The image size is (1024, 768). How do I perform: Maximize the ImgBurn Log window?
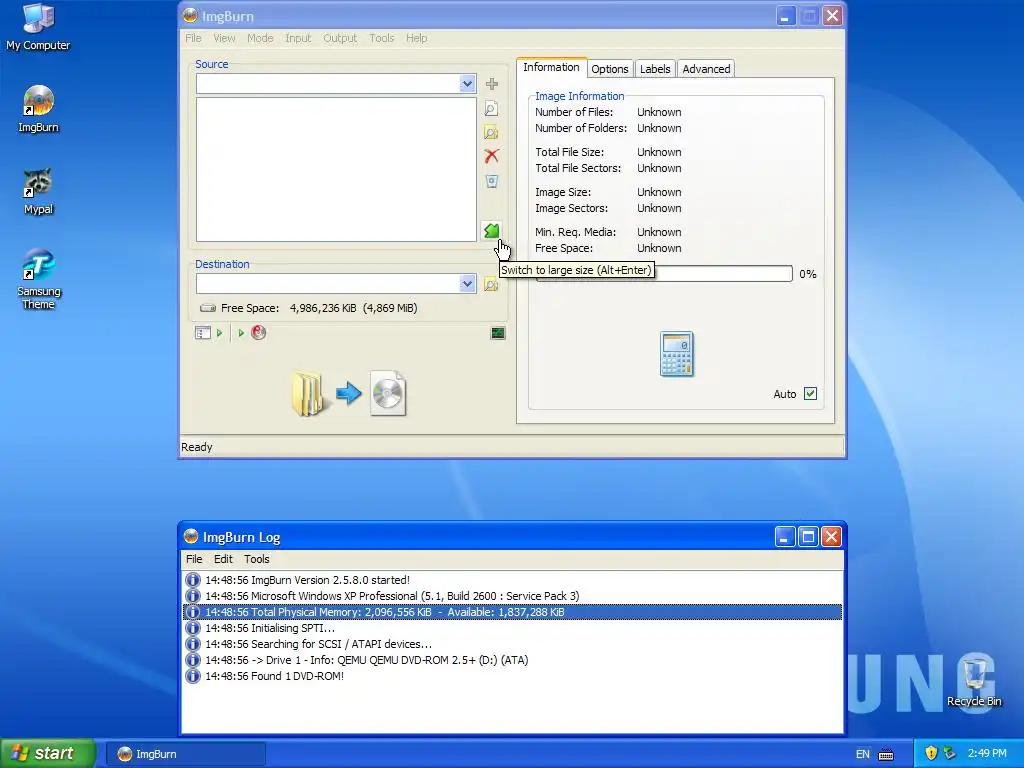pyautogui.click(x=808, y=537)
